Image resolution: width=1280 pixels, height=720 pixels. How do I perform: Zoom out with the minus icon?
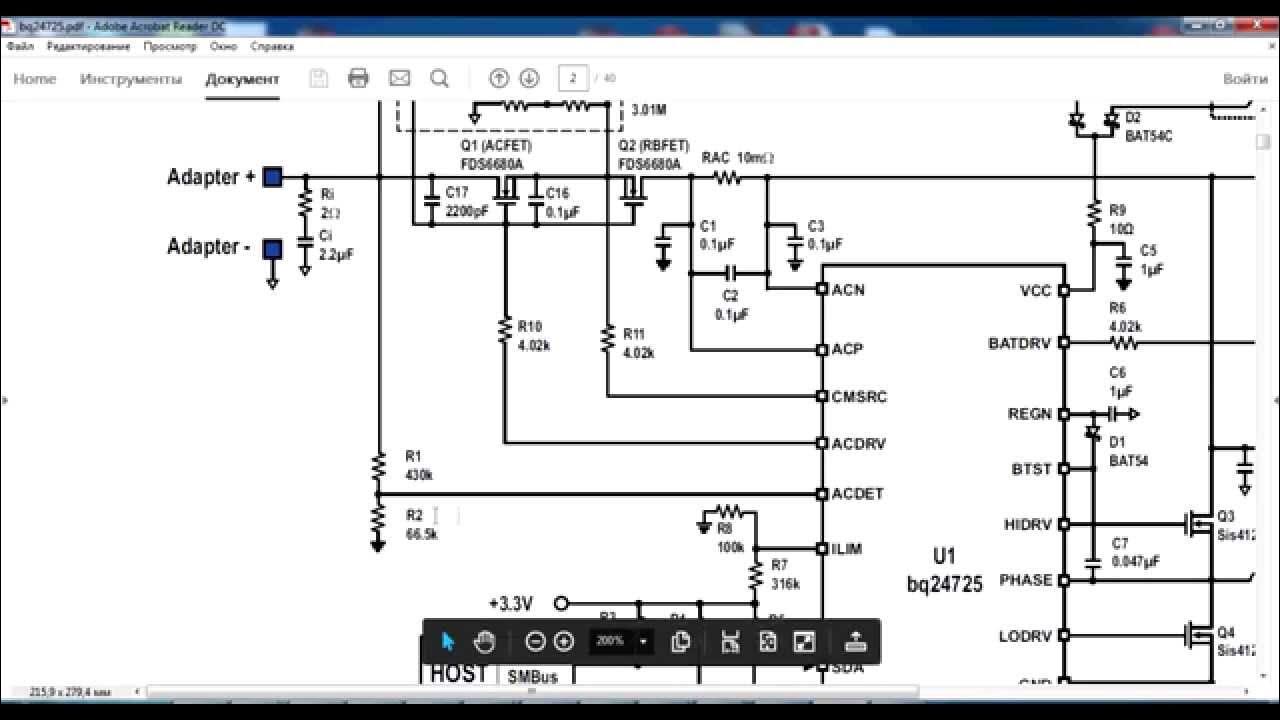(x=535, y=641)
